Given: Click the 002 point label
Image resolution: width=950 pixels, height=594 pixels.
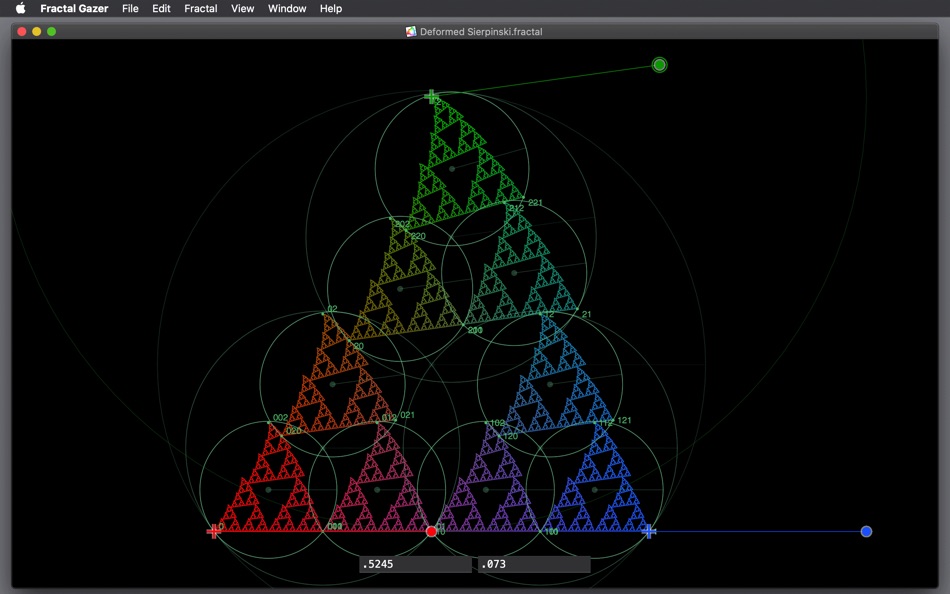Looking at the screenshot, I should point(281,418).
